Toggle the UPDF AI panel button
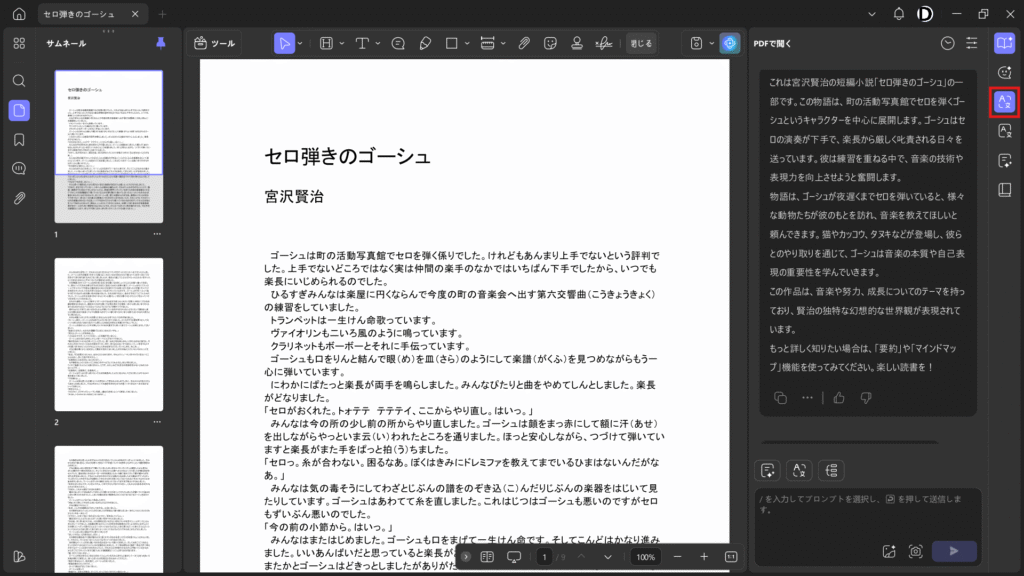The image size is (1024, 576). coord(728,43)
